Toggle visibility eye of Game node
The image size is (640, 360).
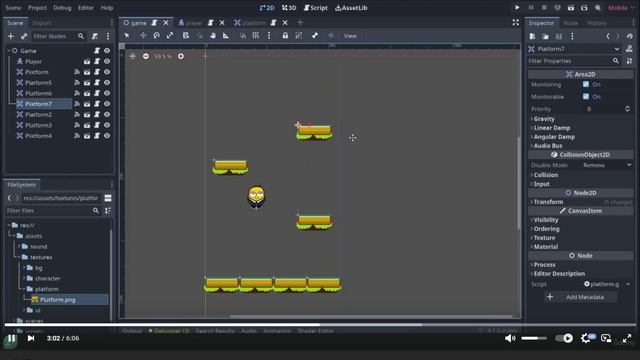[107, 51]
